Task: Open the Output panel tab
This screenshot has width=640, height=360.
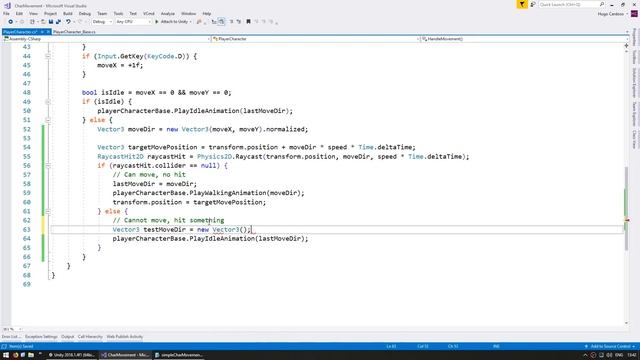Action: pyautogui.click(x=68, y=337)
